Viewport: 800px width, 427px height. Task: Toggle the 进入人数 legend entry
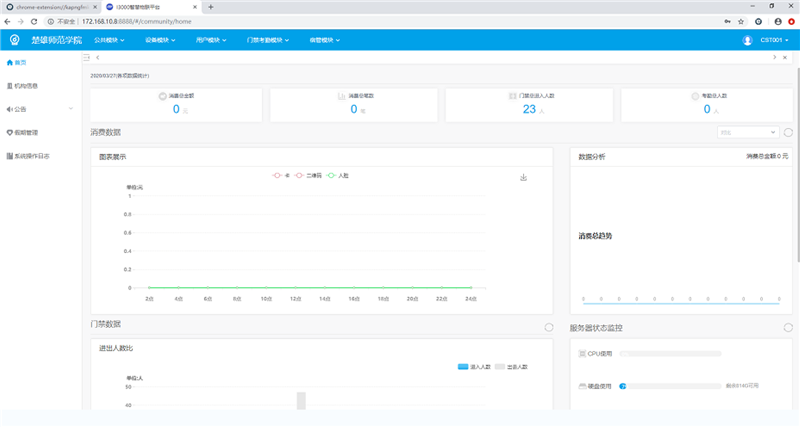point(474,367)
